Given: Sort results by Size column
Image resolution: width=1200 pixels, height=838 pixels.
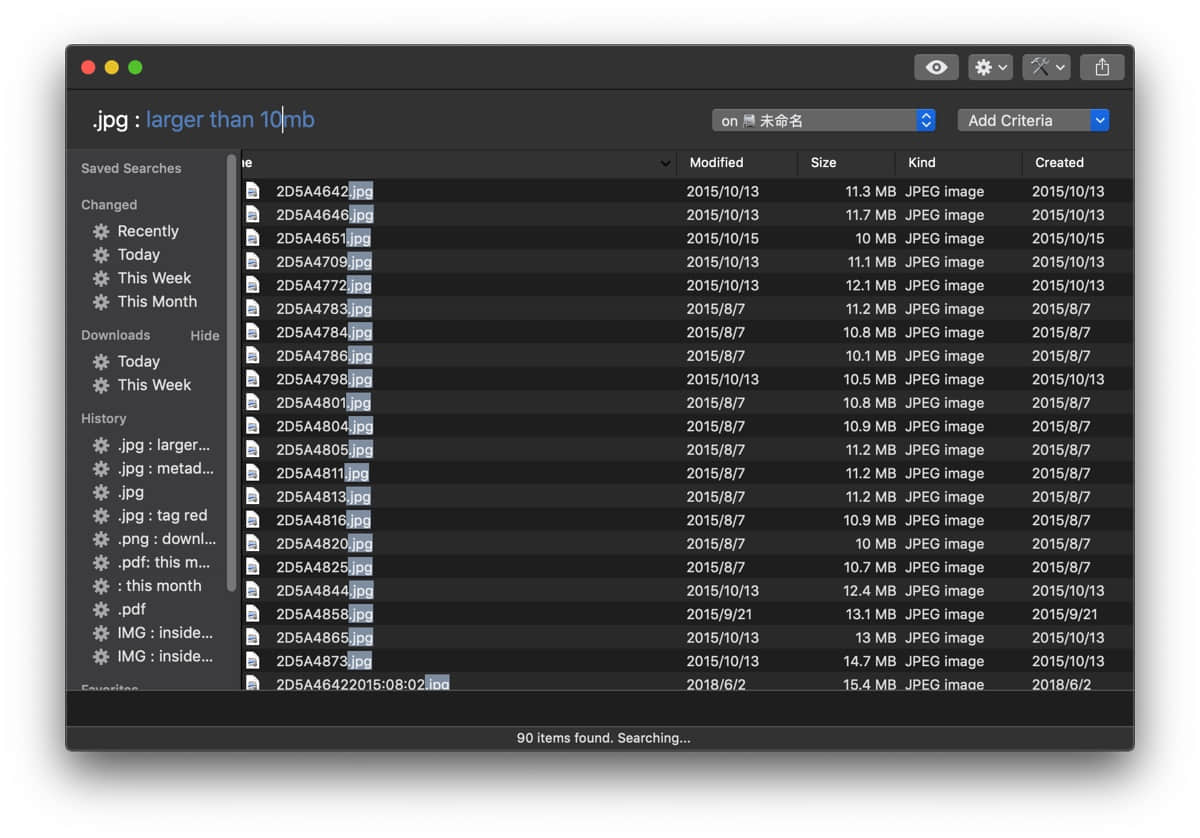Looking at the screenshot, I should (x=824, y=162).
